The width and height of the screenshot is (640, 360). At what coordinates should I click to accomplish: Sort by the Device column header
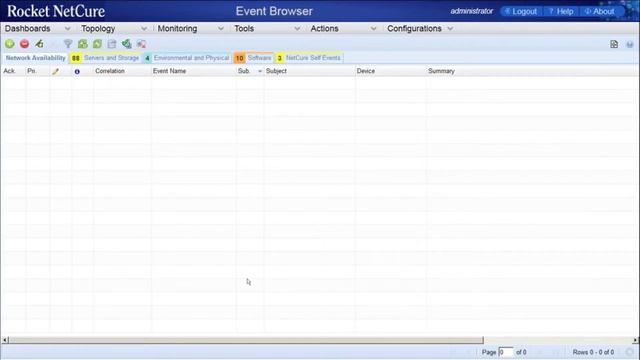[x=366, y=71]
